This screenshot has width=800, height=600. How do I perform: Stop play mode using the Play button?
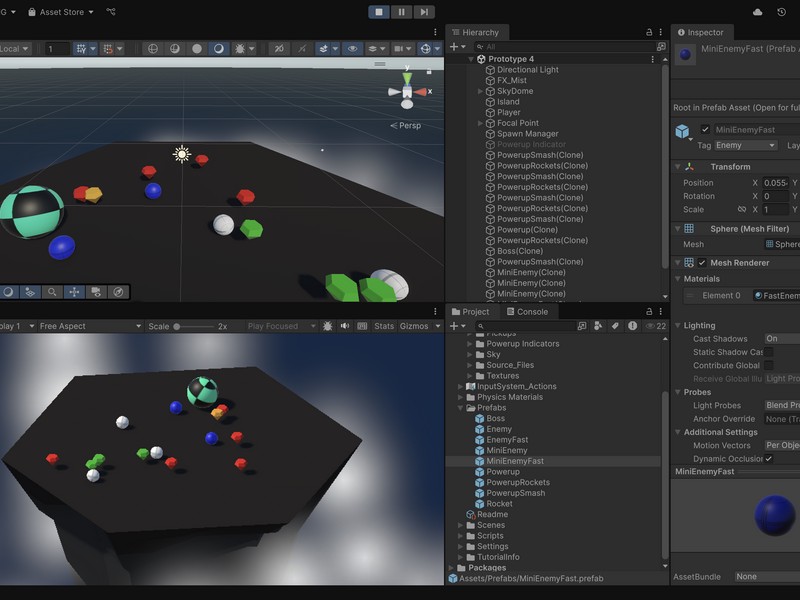coord(379,12)
